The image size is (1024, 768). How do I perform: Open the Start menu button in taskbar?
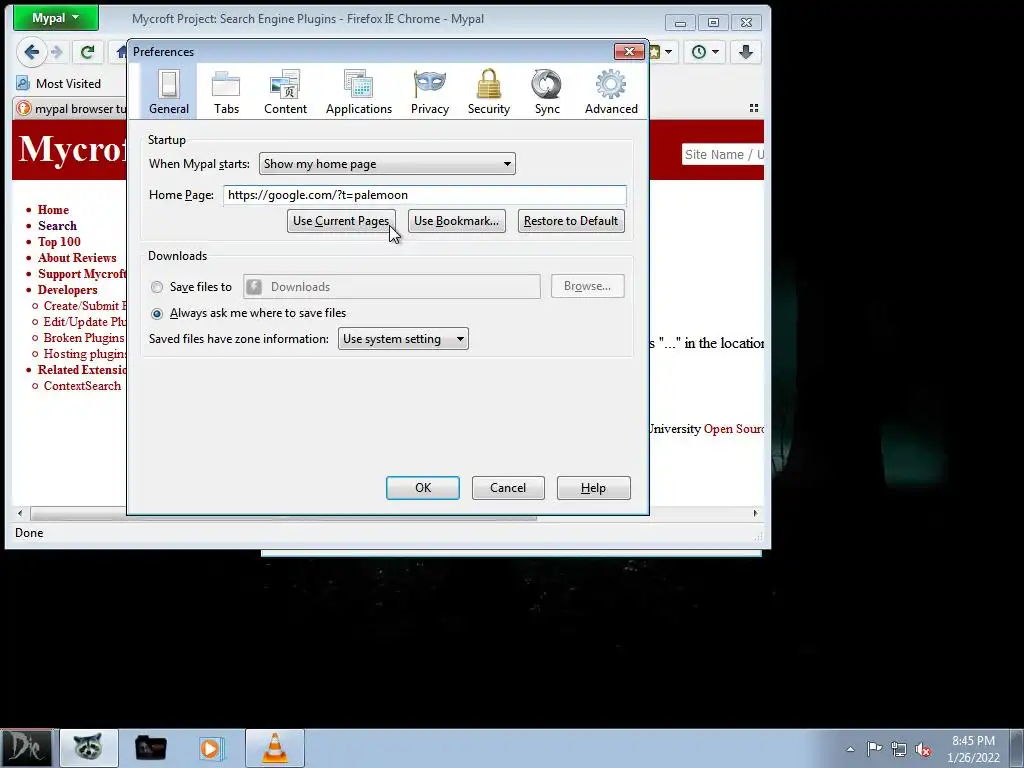(x=27, y=748)
